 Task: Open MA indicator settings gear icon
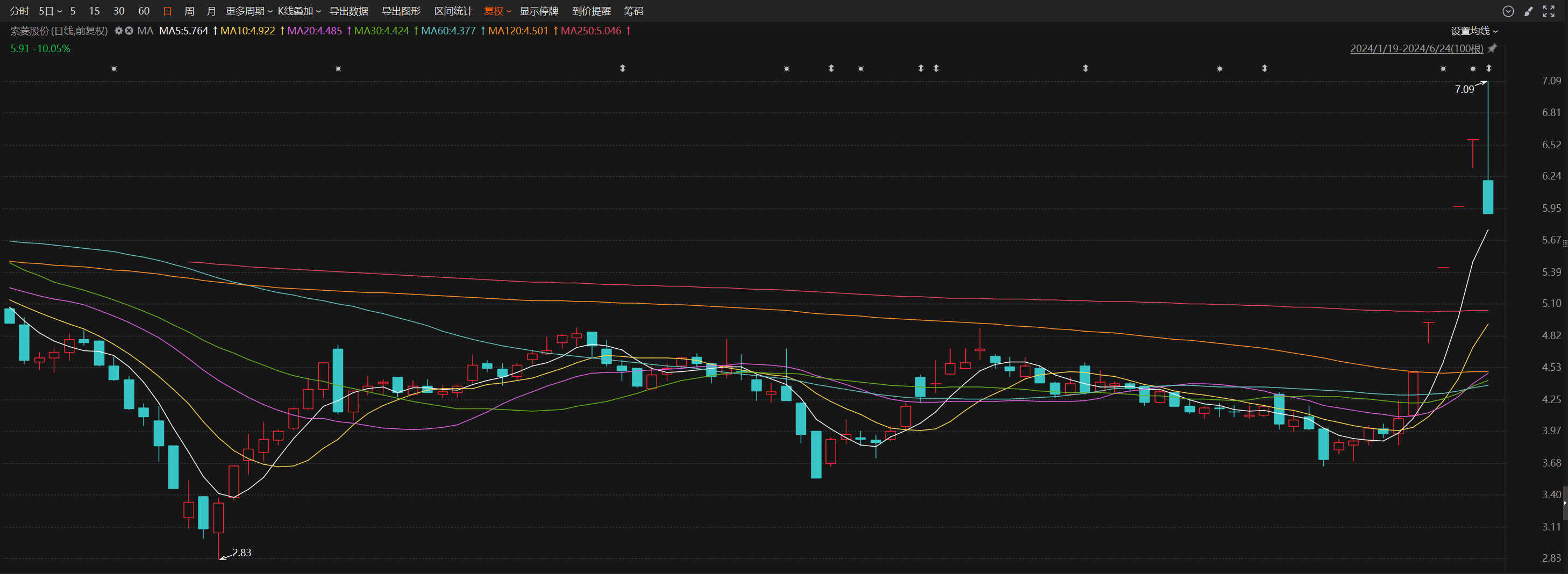click(x=119, y=31)
